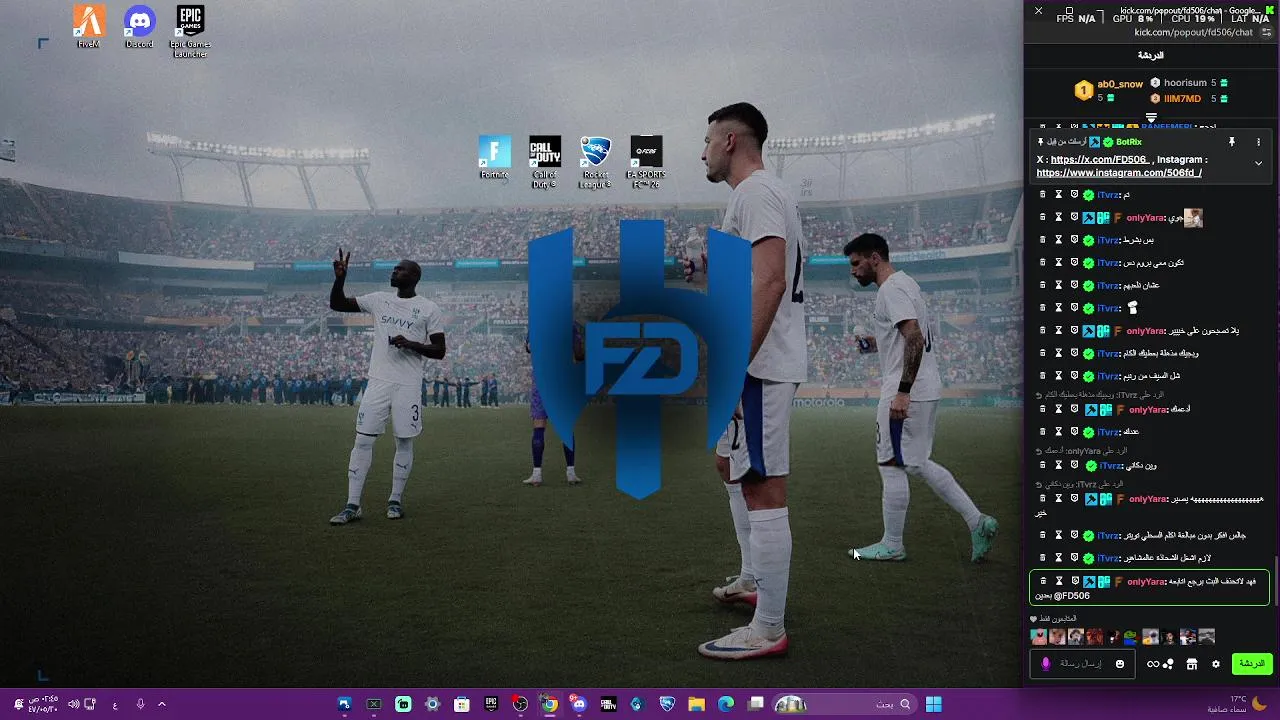The image size is (1280, 720).
Task: Click the first supporter avatar thumbnail
Action: (1039, 637)
